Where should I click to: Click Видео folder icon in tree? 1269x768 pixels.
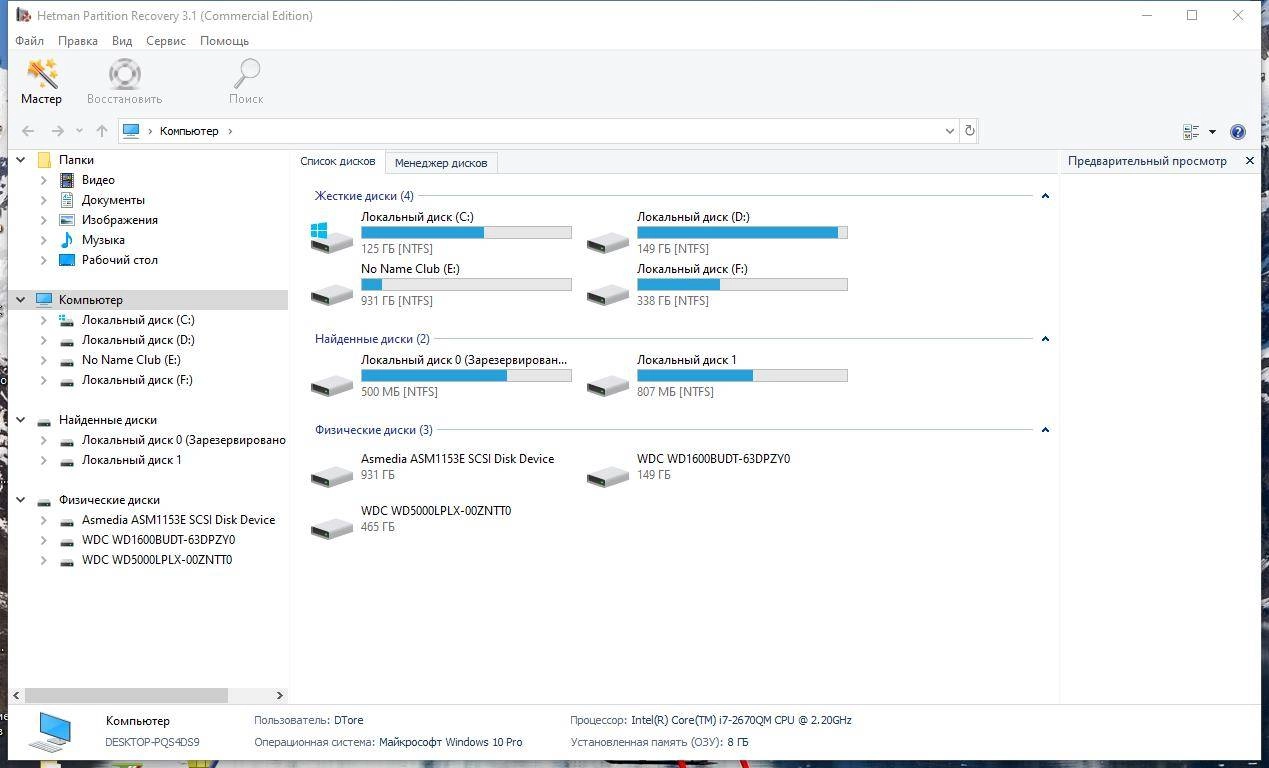[x=67, y=180]
